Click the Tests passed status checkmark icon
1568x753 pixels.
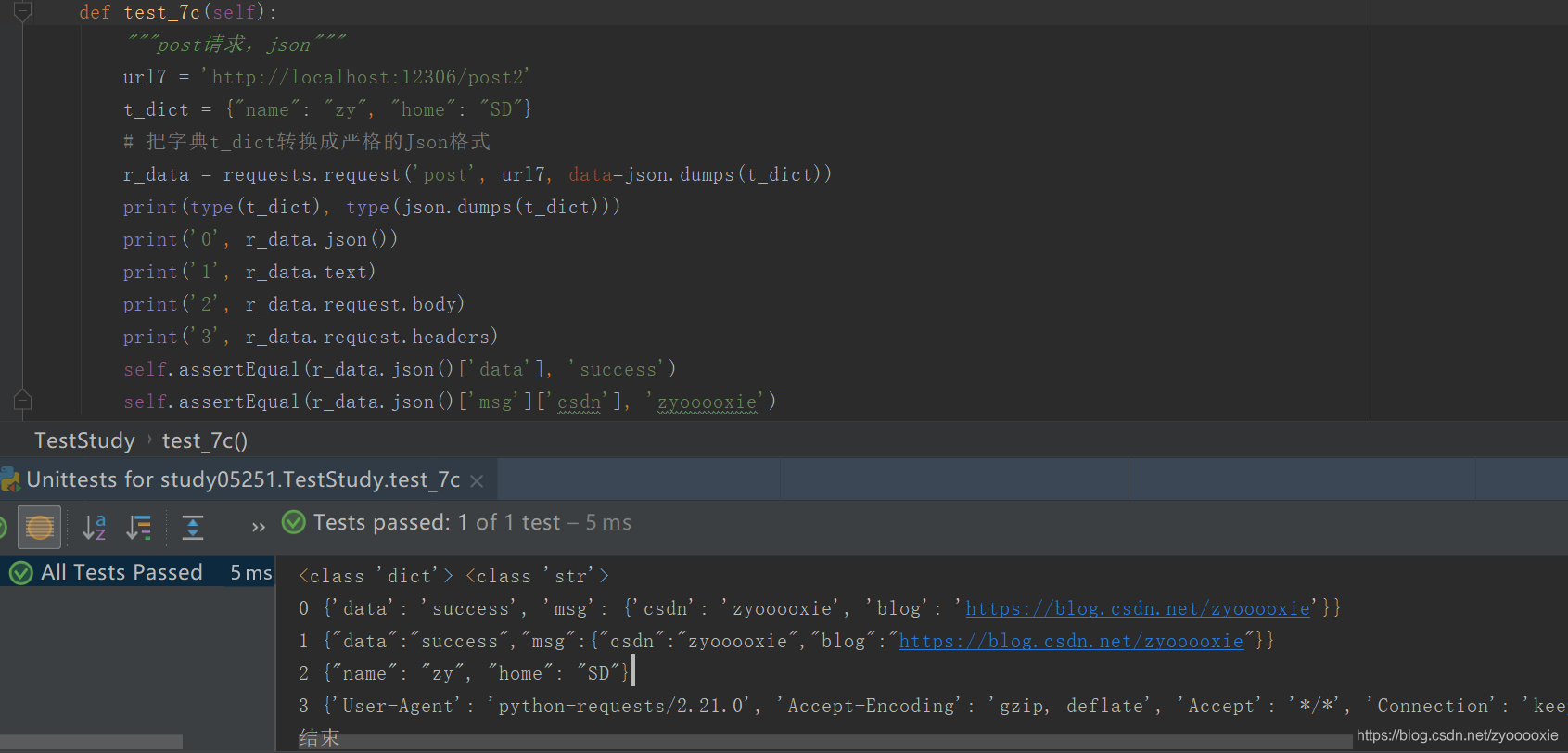coord(293,522)
